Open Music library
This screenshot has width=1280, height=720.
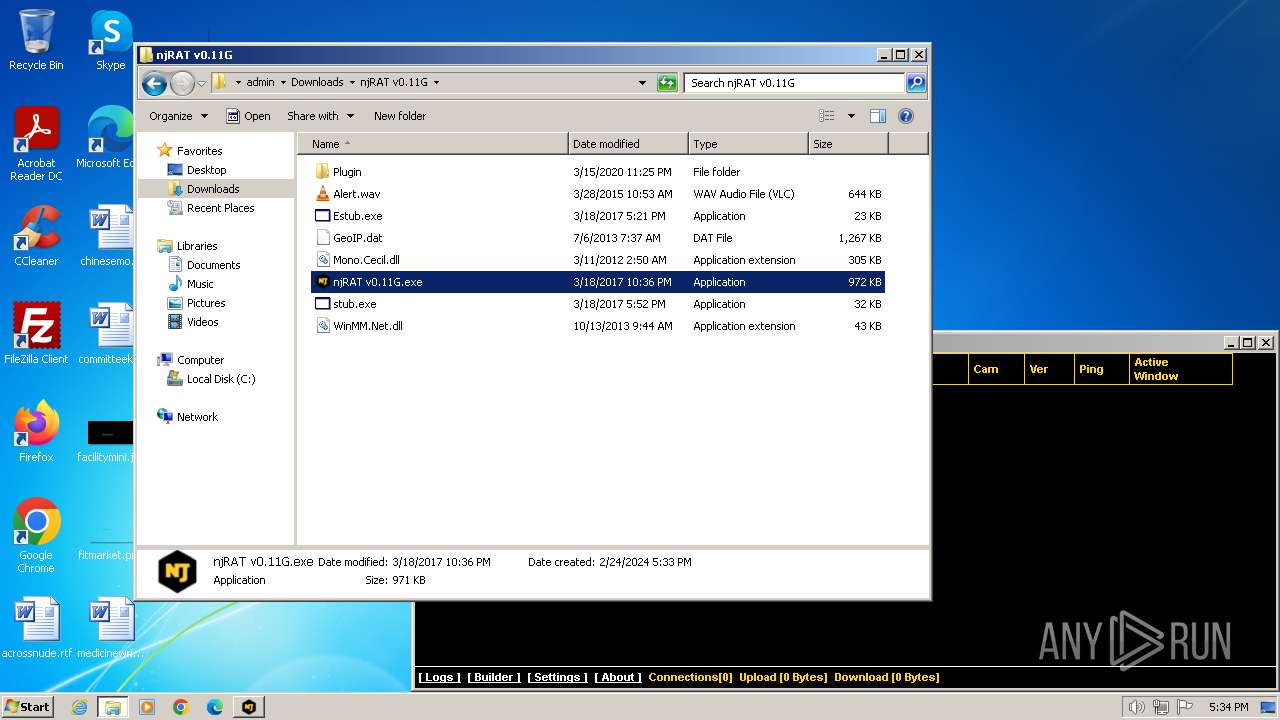[x=200, y=284]
